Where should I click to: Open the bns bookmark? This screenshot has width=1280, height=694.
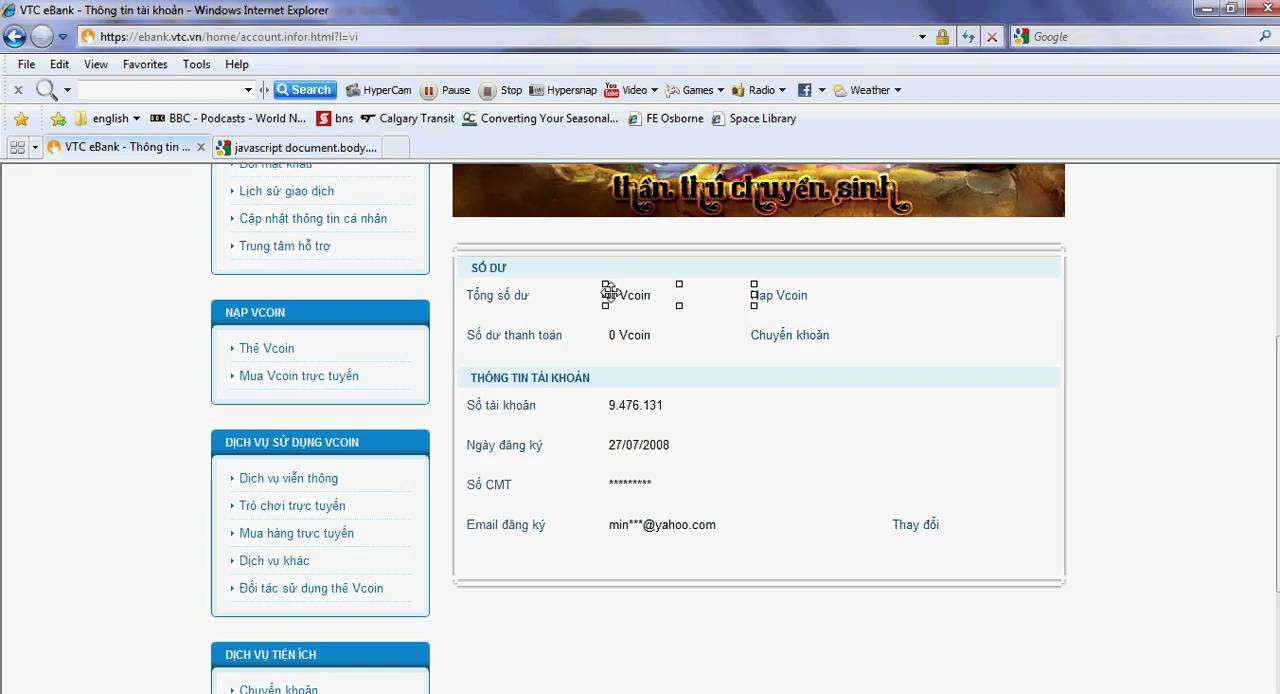point(335,118)
